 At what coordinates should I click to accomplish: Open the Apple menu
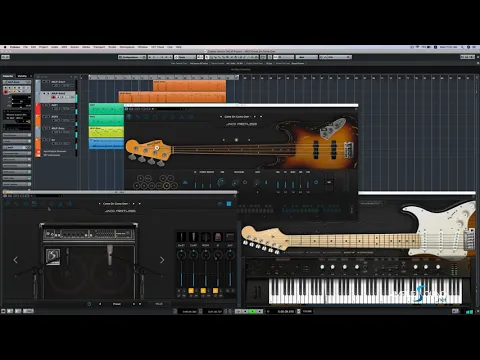(5, 47)
